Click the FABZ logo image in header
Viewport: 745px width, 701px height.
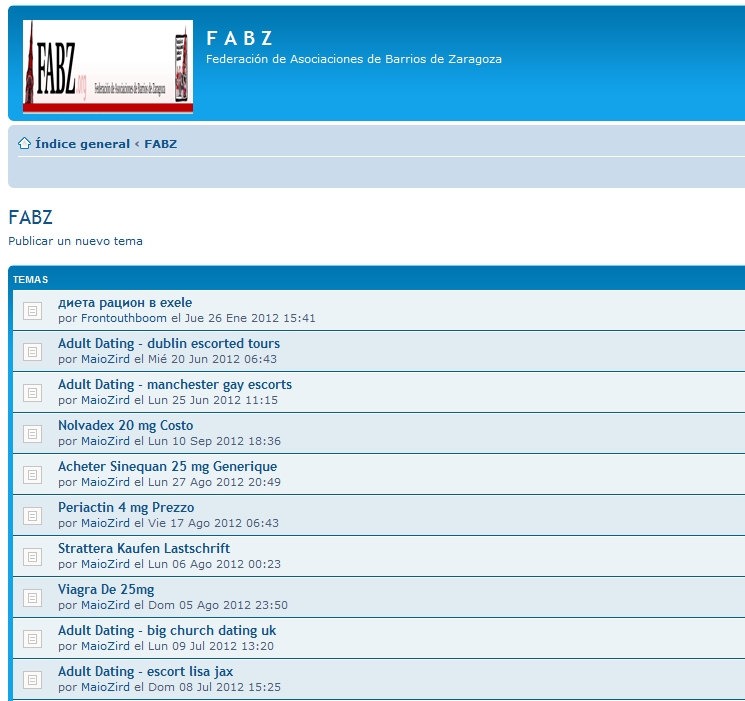click(108, 67)
